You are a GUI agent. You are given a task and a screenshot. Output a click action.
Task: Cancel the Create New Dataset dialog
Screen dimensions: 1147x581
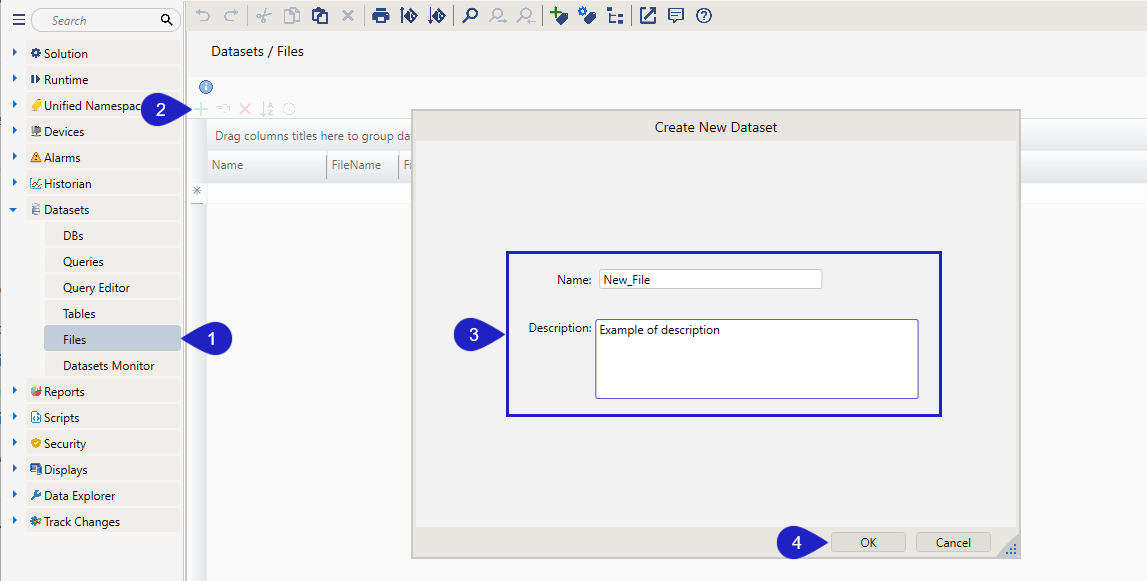(x=953, y=542)
